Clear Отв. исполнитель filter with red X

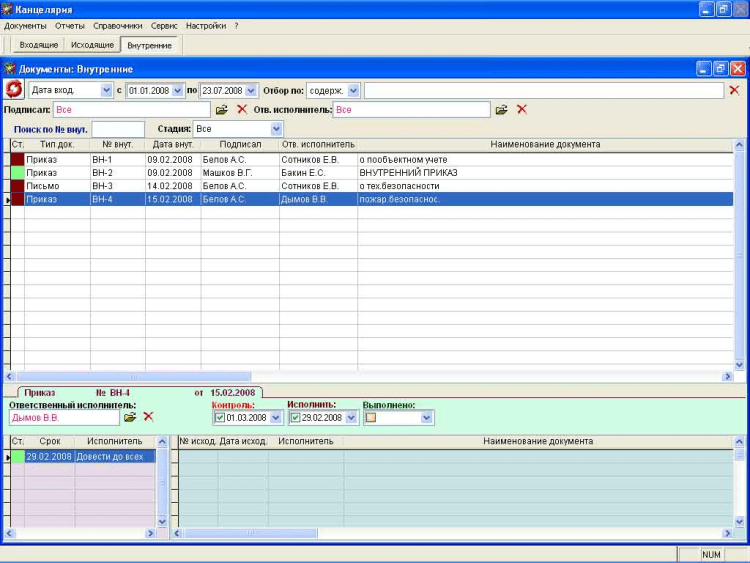pyautogui.click(x=521, y=109)
